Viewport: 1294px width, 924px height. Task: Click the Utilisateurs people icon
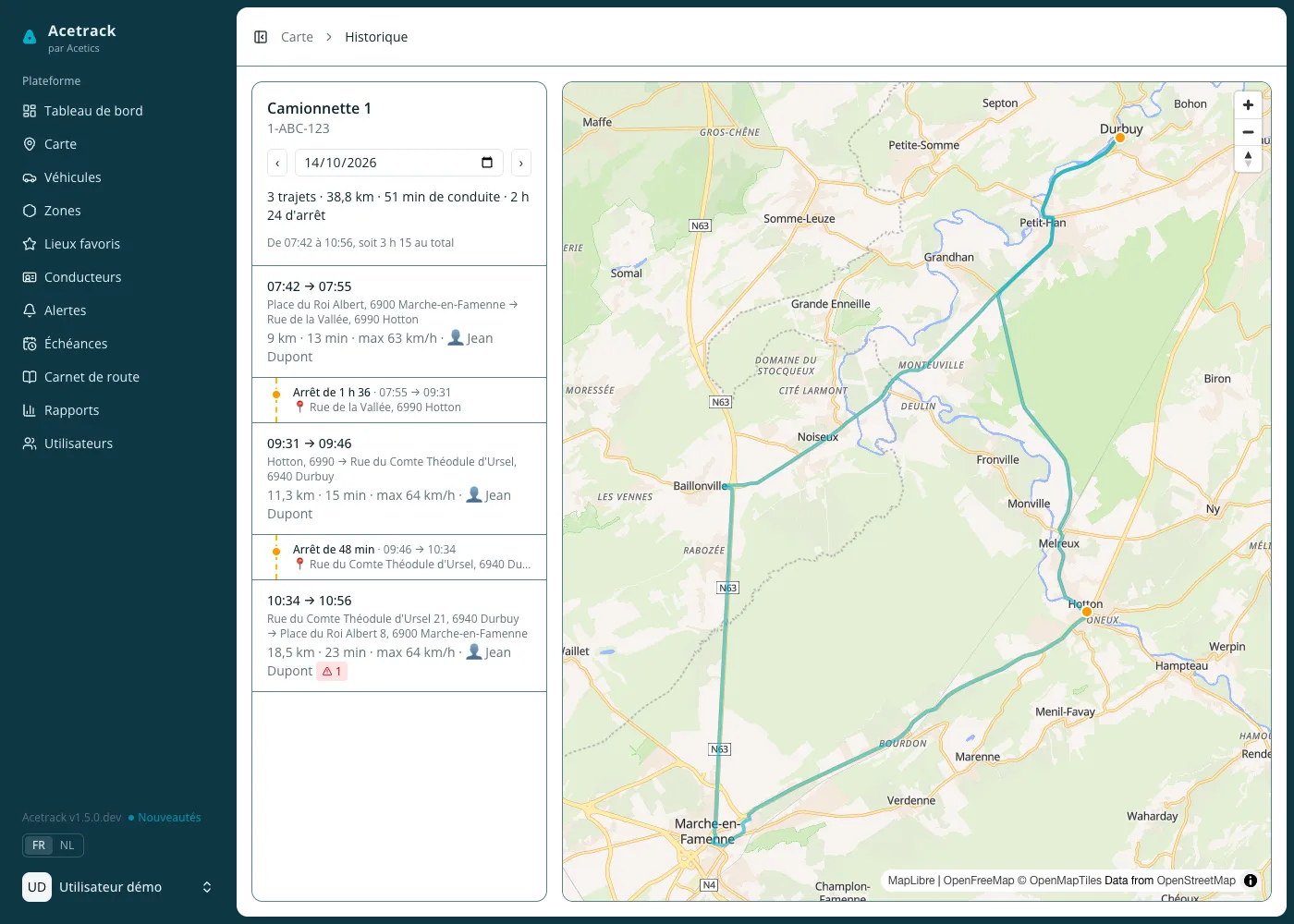click(30, 444)
